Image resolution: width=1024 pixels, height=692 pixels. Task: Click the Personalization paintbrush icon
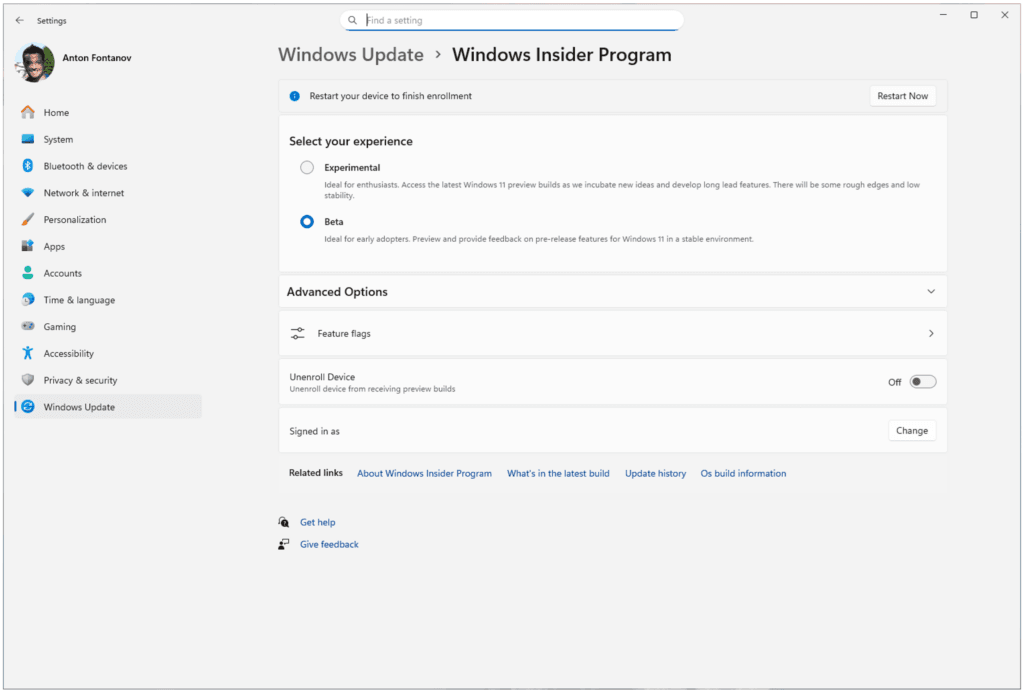28,220
